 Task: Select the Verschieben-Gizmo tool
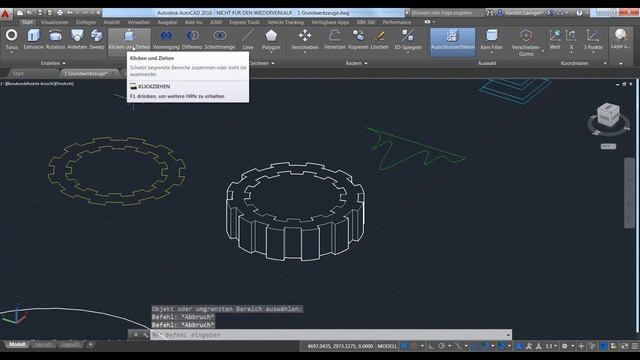click(526, 42)
